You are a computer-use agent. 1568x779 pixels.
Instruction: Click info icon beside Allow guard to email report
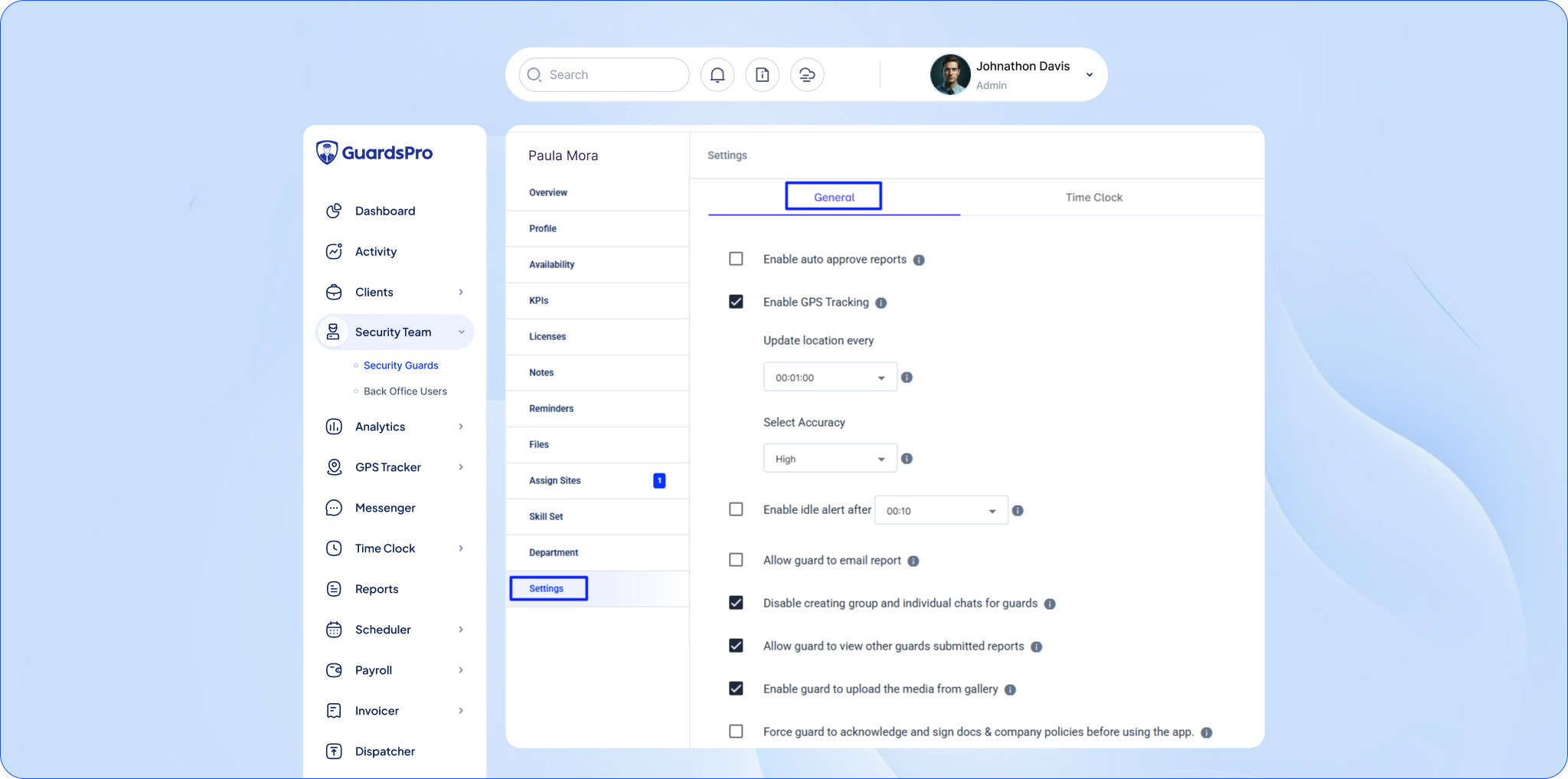tap(913, 561)
